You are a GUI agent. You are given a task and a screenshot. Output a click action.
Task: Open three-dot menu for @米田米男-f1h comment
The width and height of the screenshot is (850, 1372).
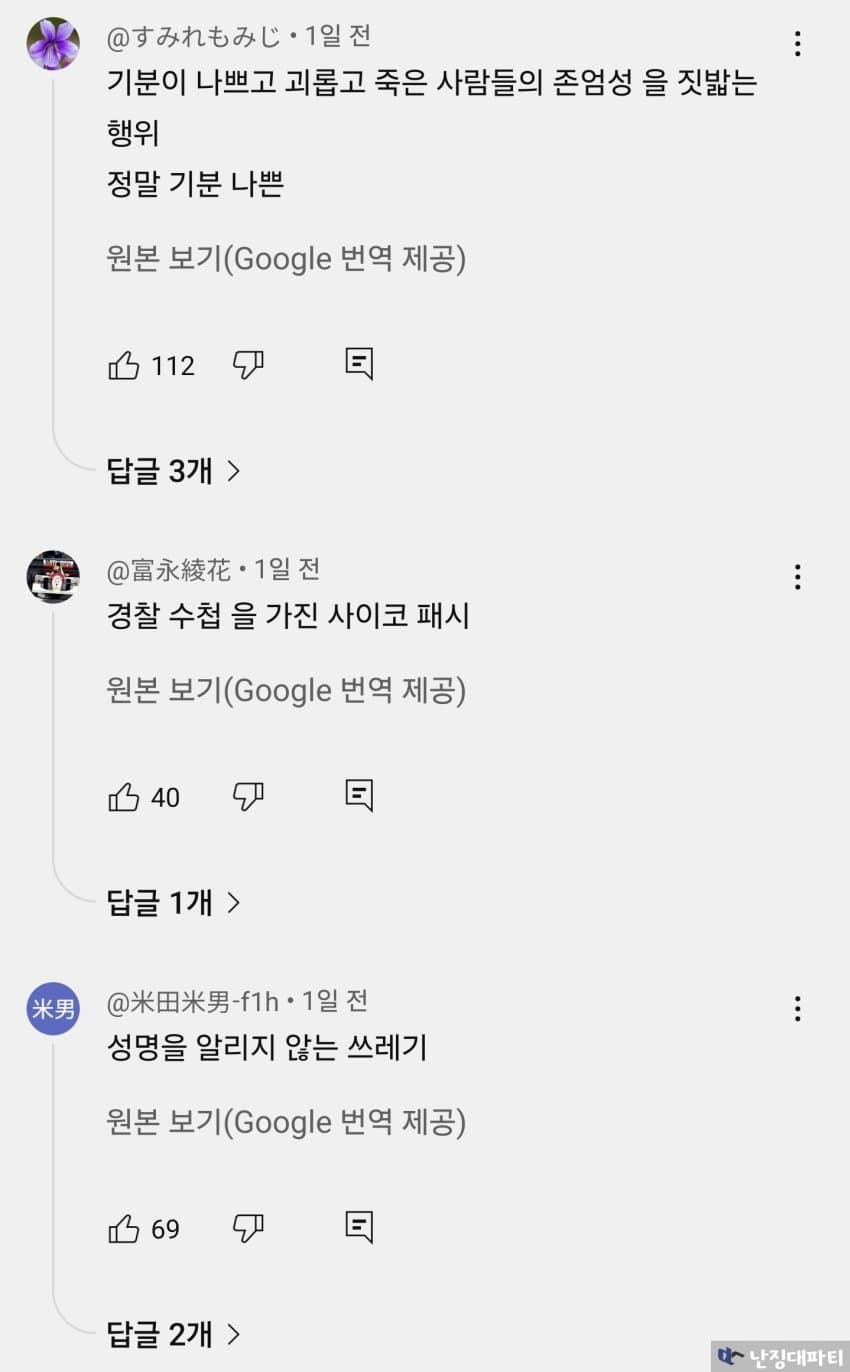tap(797, 1009)
